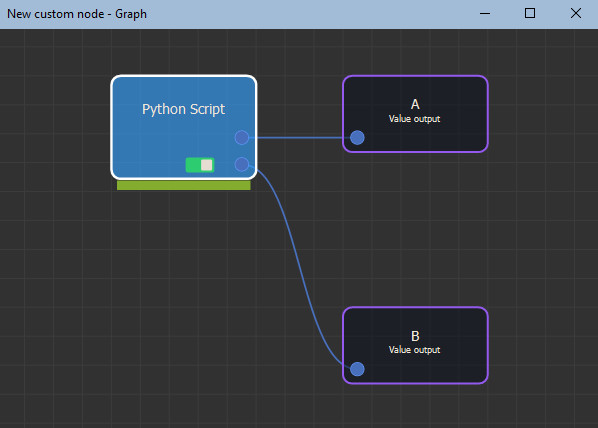Click the "B" node title label
Image resolution: width=598 pixels, height=428 pixels.
(x=415, y=336)
